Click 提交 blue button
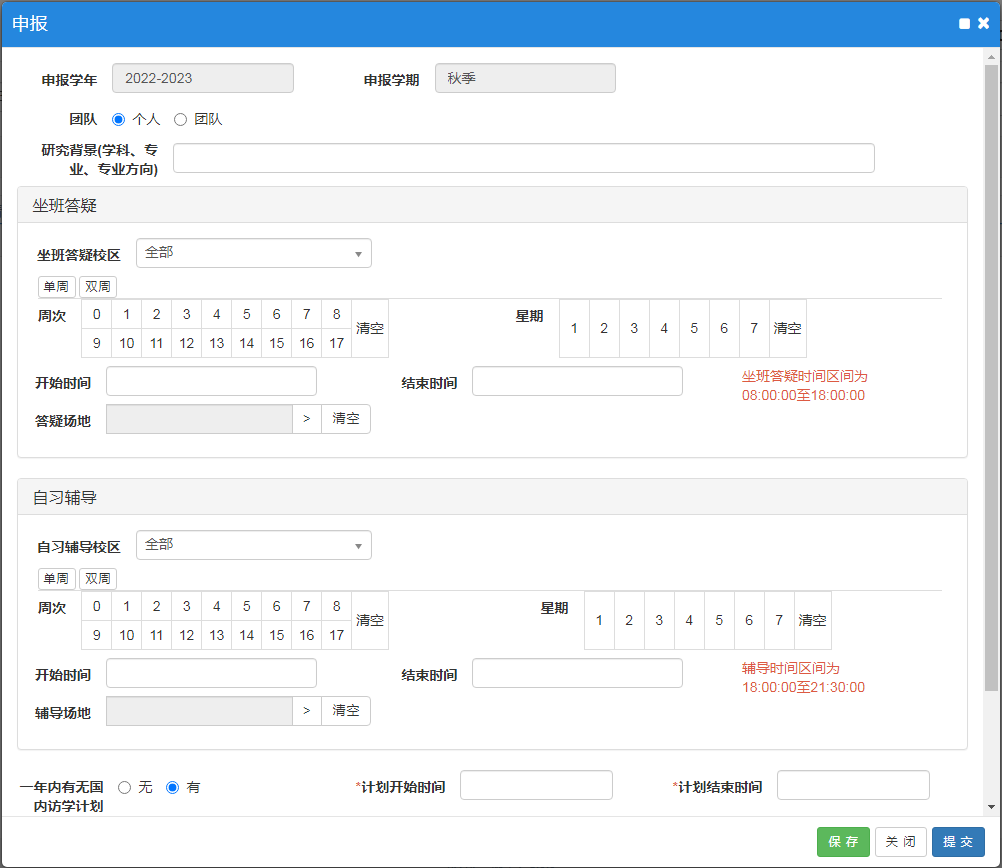1002x868 pixels. (958, 842)
